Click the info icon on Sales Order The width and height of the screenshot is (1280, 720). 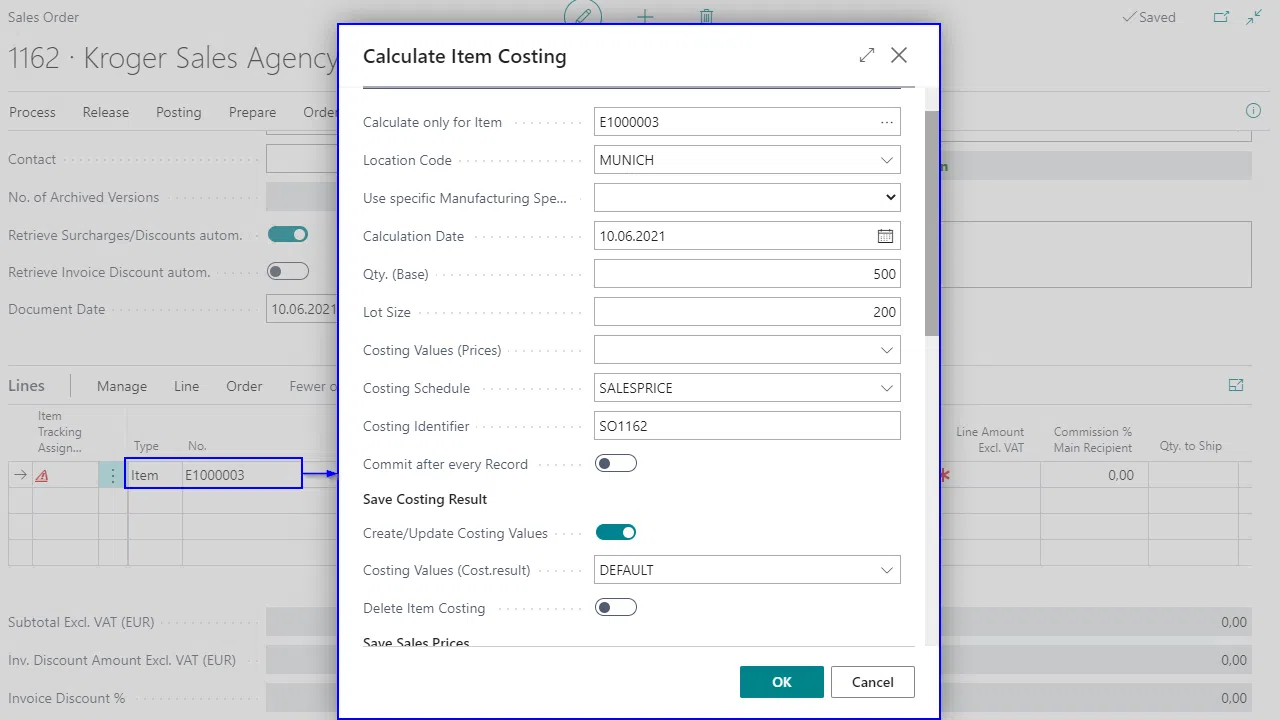[x=1253, y=110]
